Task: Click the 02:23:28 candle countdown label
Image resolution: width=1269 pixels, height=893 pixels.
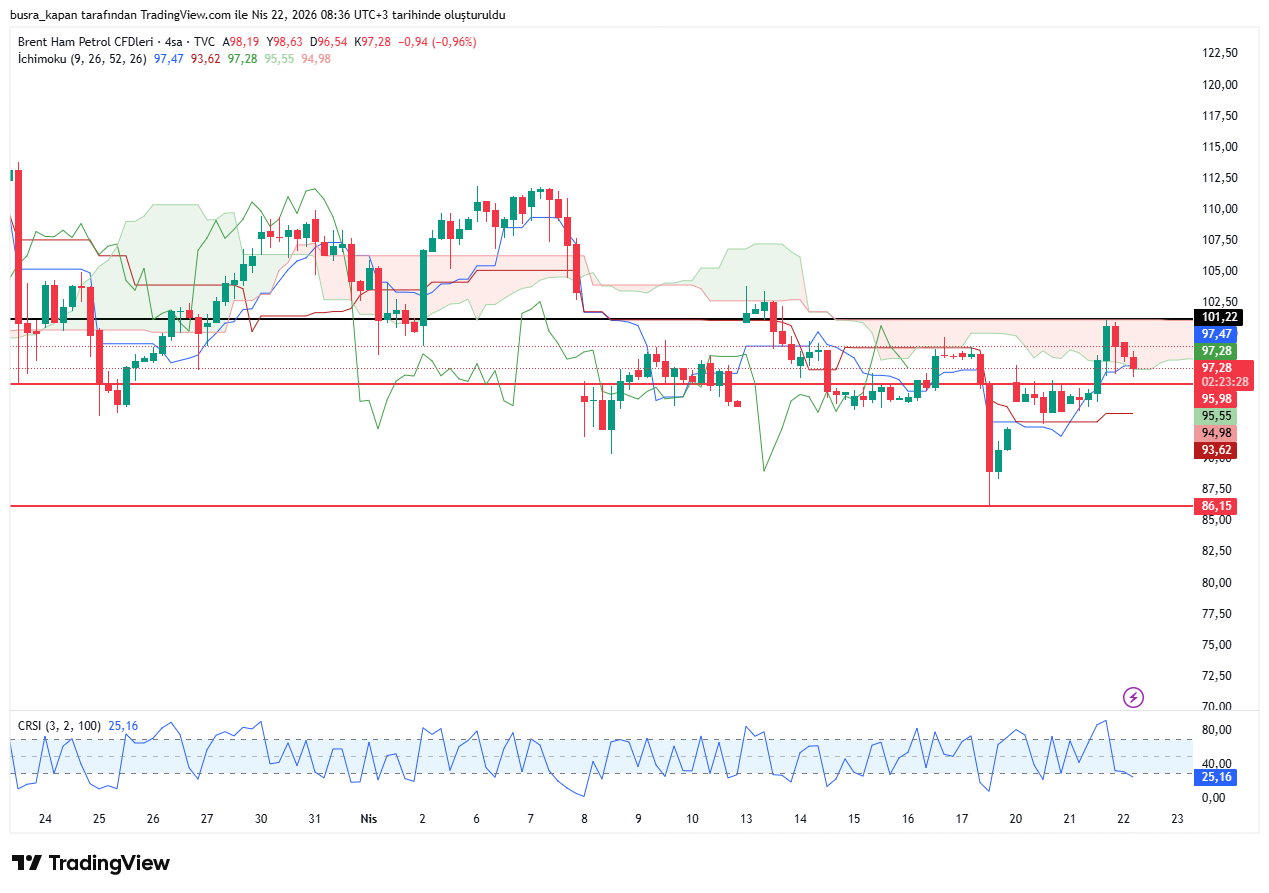Action: 1224,381
